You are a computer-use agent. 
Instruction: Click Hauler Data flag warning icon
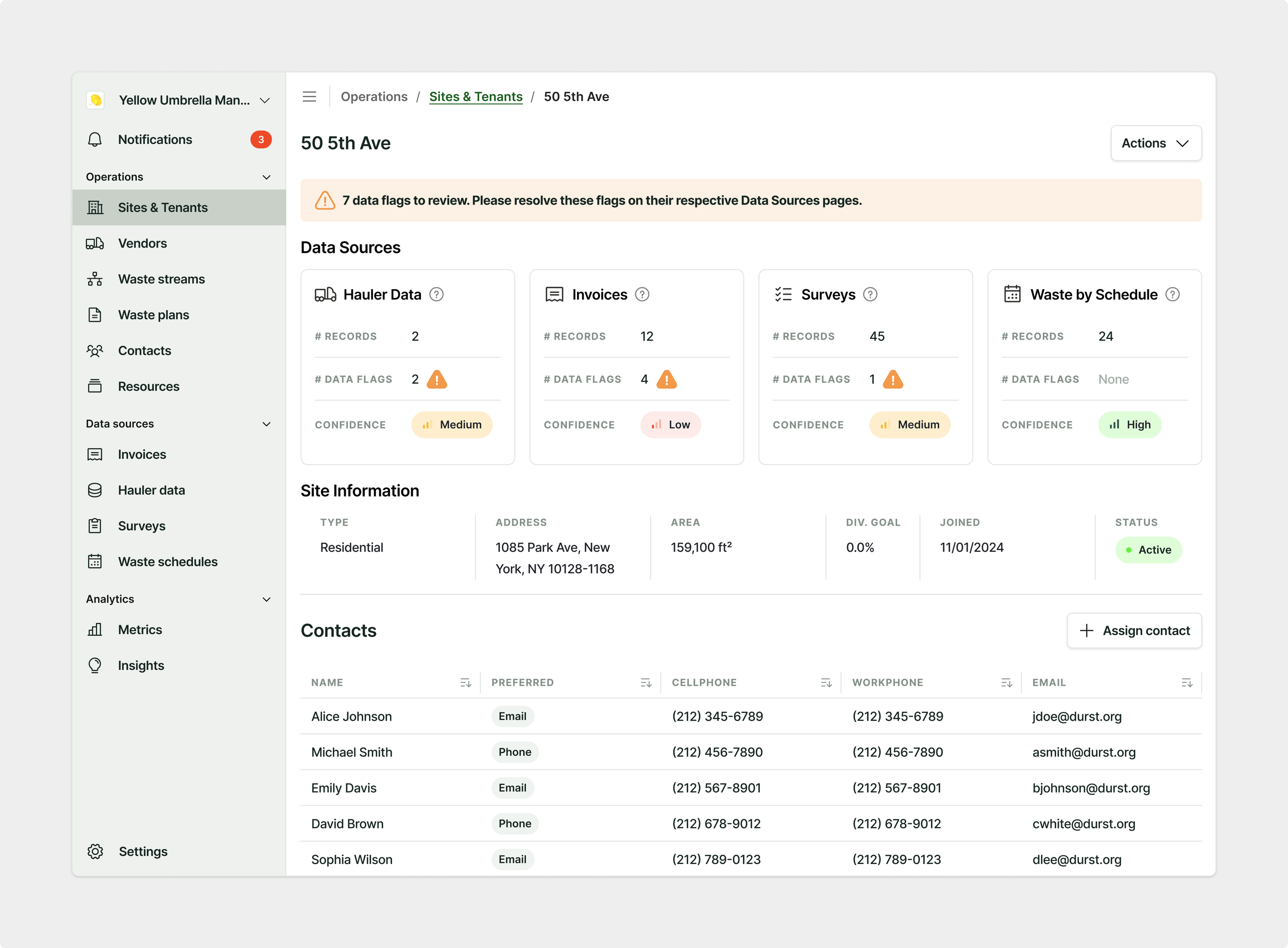[436, 379]
